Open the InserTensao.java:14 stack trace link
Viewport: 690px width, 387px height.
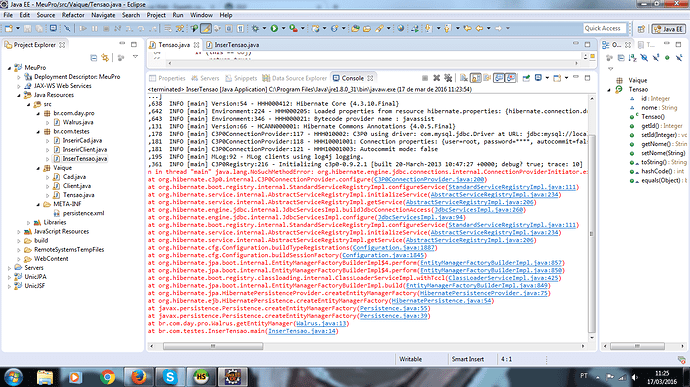[x=302, y=331]
